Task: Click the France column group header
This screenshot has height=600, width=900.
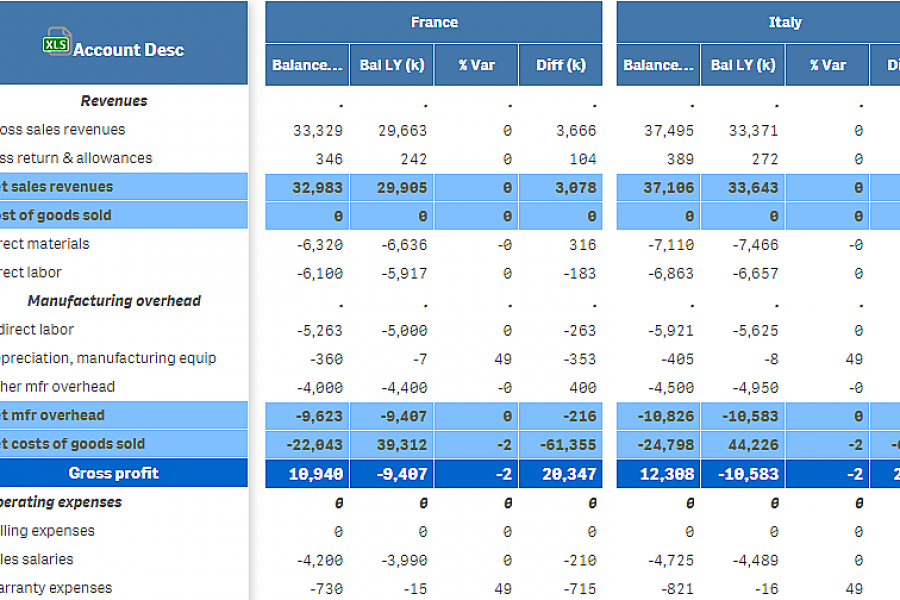Action: [434, 21]
